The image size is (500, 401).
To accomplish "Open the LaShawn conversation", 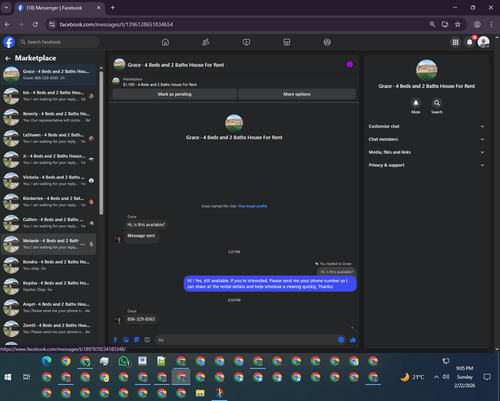I will (x=49, y=138).
